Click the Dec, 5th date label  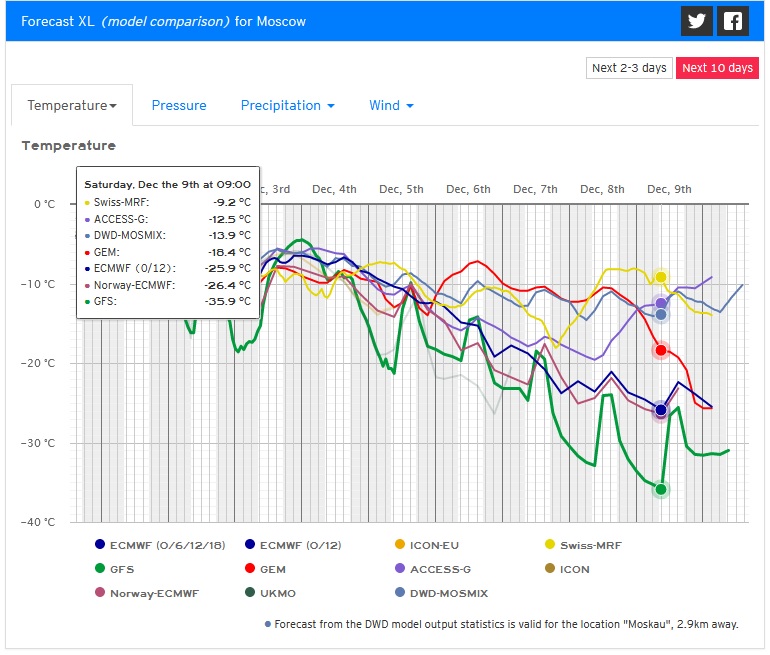pos(401,189)
